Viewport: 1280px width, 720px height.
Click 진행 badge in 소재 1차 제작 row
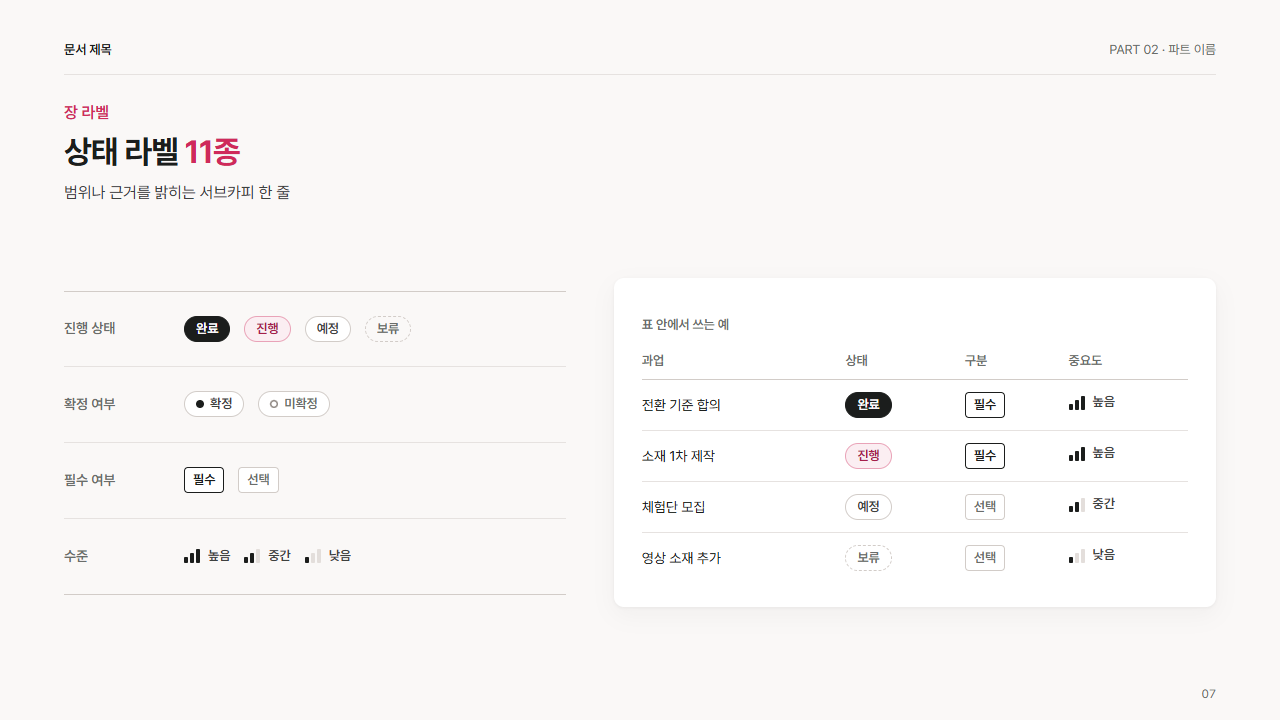868,456
